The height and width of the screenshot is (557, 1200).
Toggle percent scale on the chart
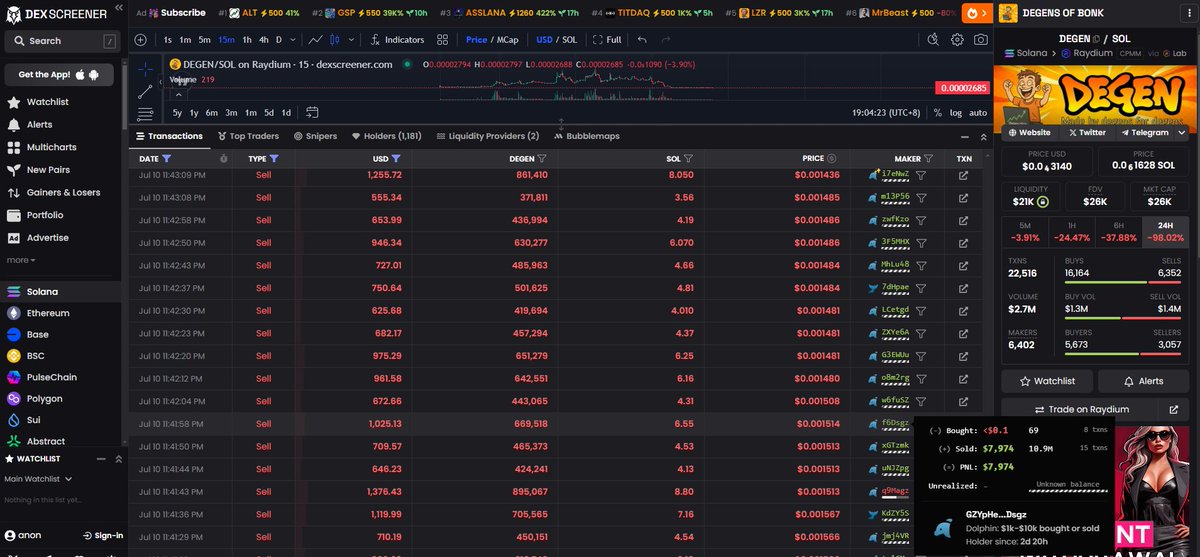(937, 113)
